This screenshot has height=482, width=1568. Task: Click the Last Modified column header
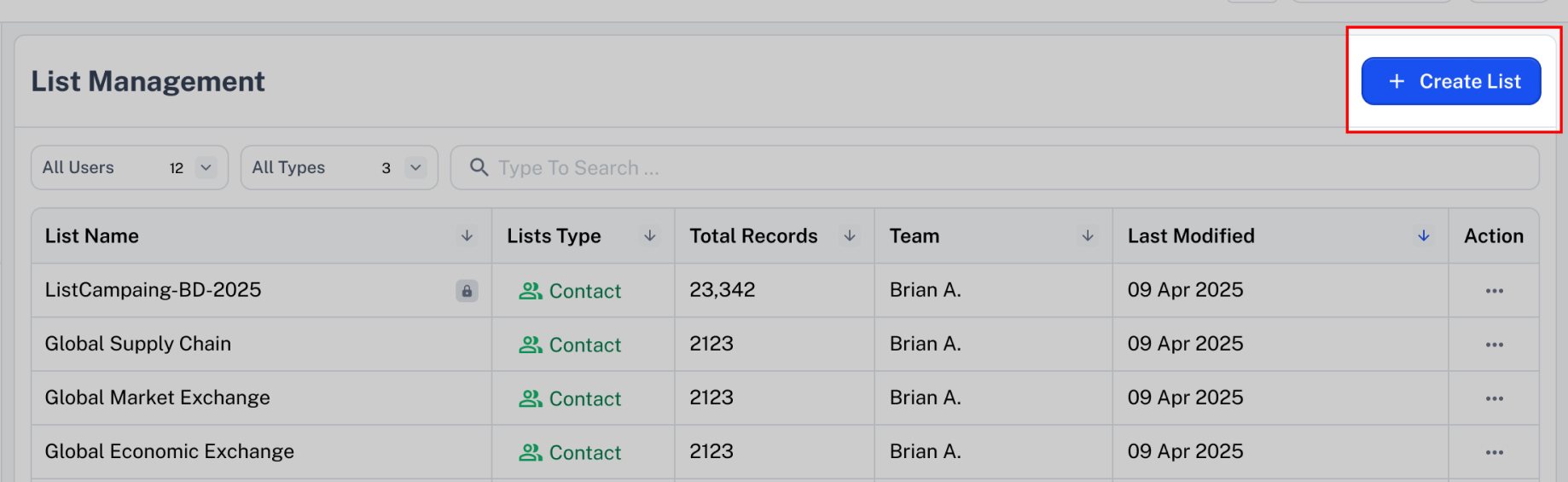(1191, 235)
